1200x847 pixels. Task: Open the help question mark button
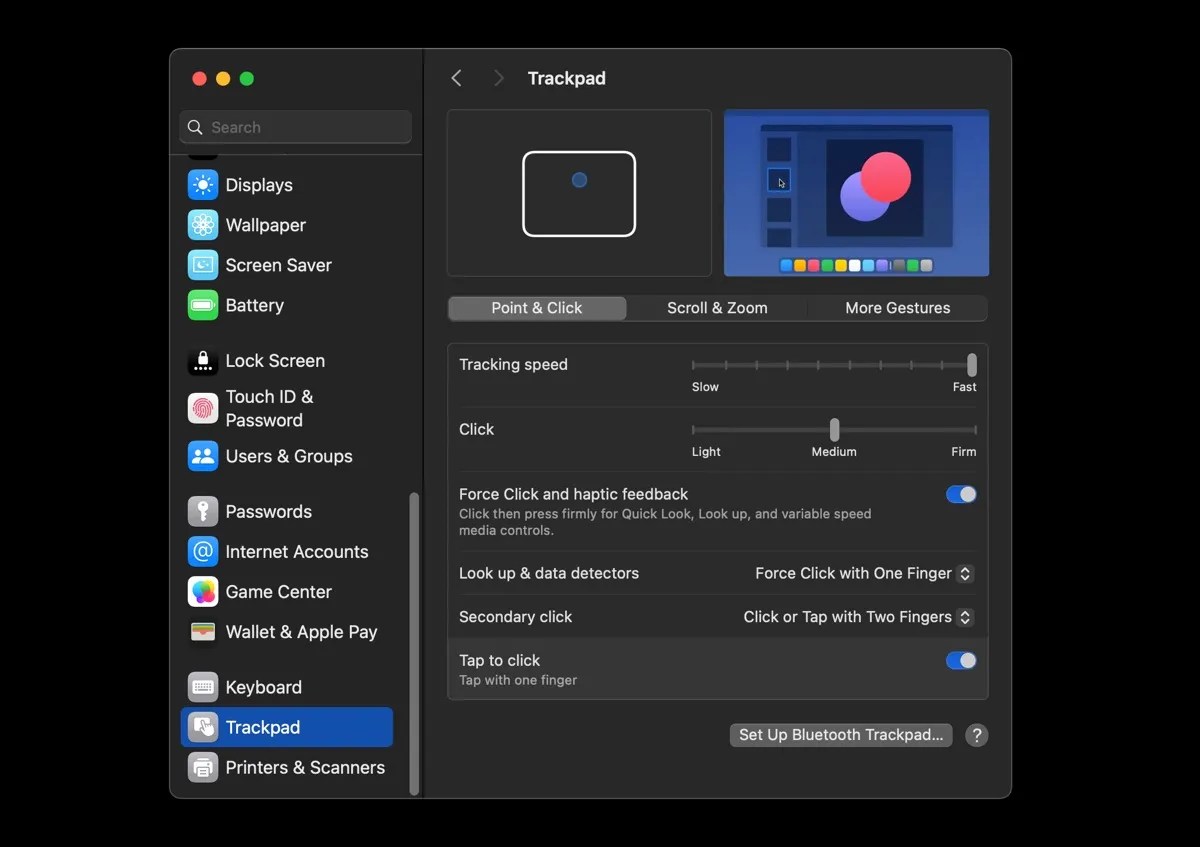point(977,735)
